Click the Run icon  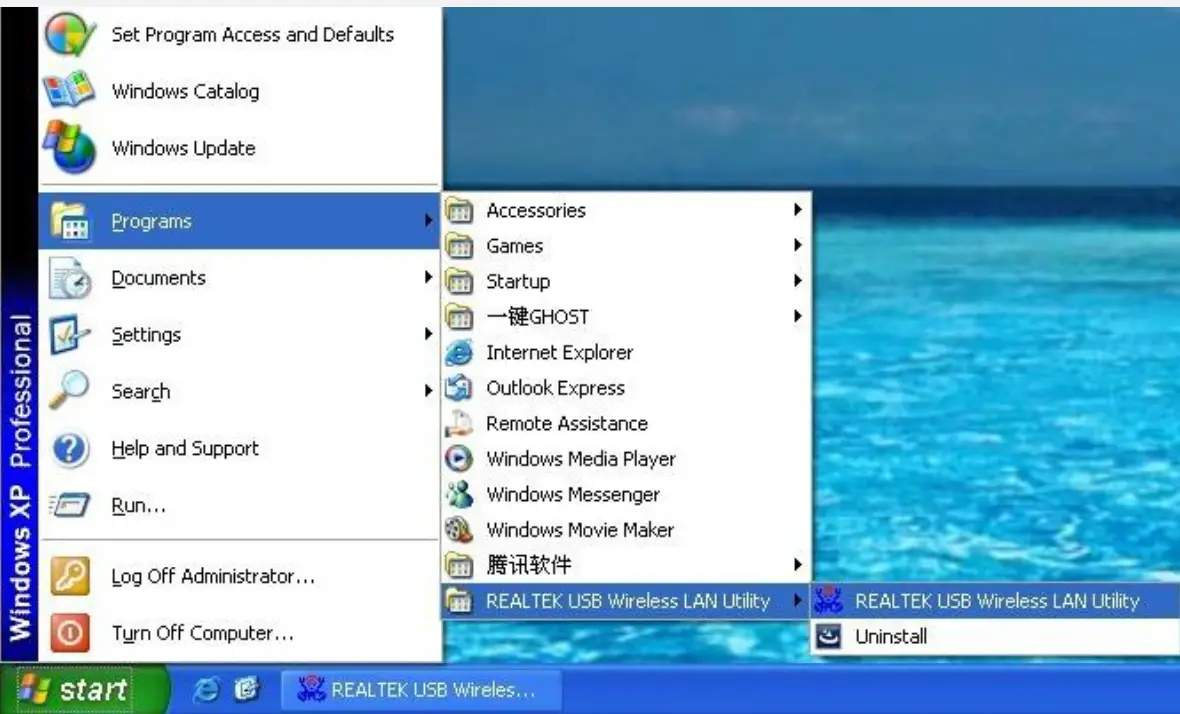(x=69, y=505)
